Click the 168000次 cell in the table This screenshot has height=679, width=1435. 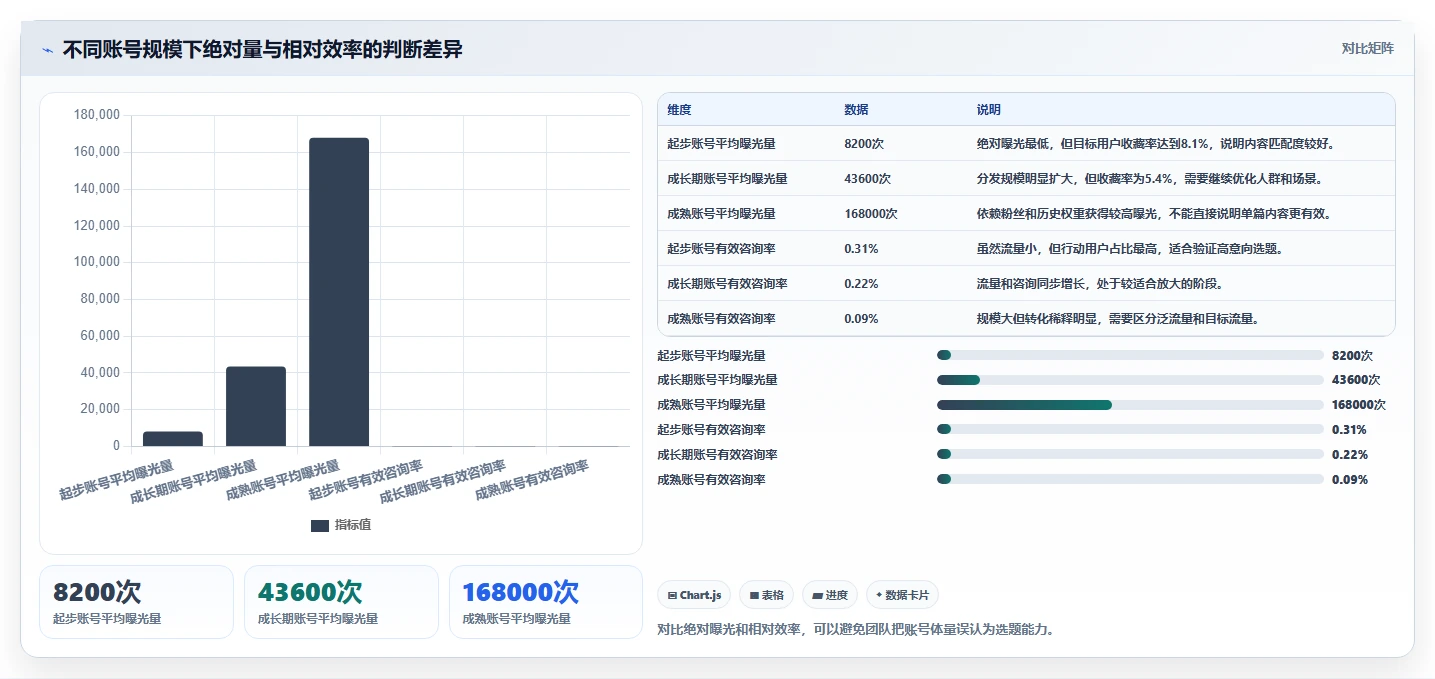pyautogui.click(x=870, y=214)
